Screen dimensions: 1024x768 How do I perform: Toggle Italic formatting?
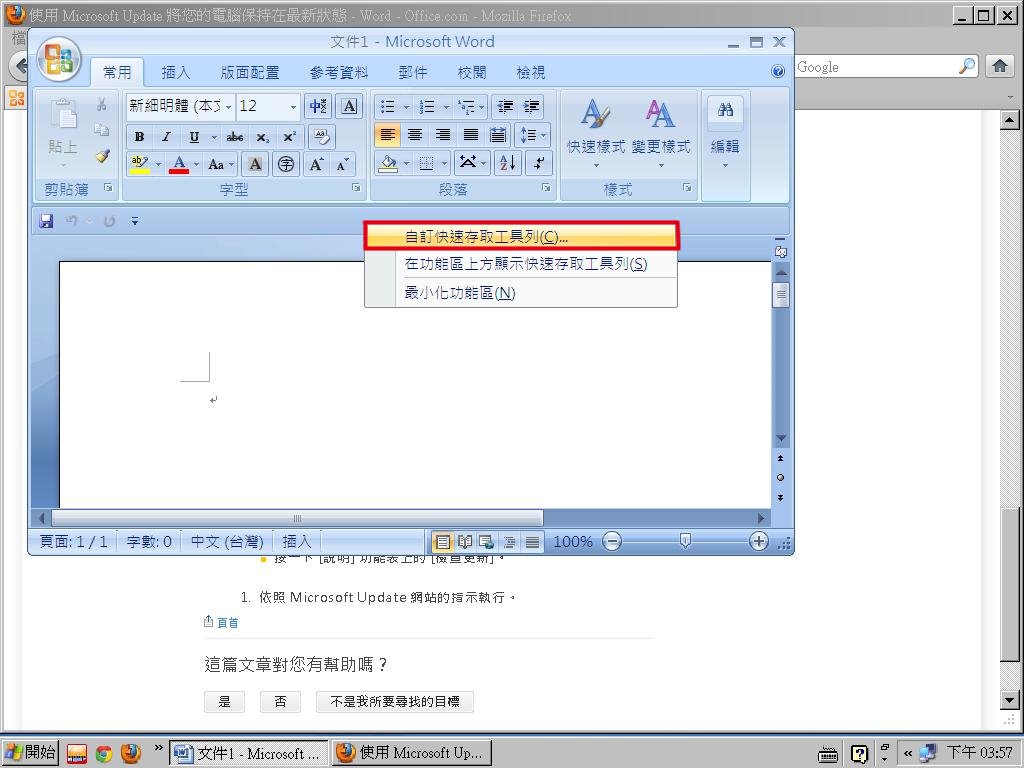pyautogui.click(x=167, y=137)
